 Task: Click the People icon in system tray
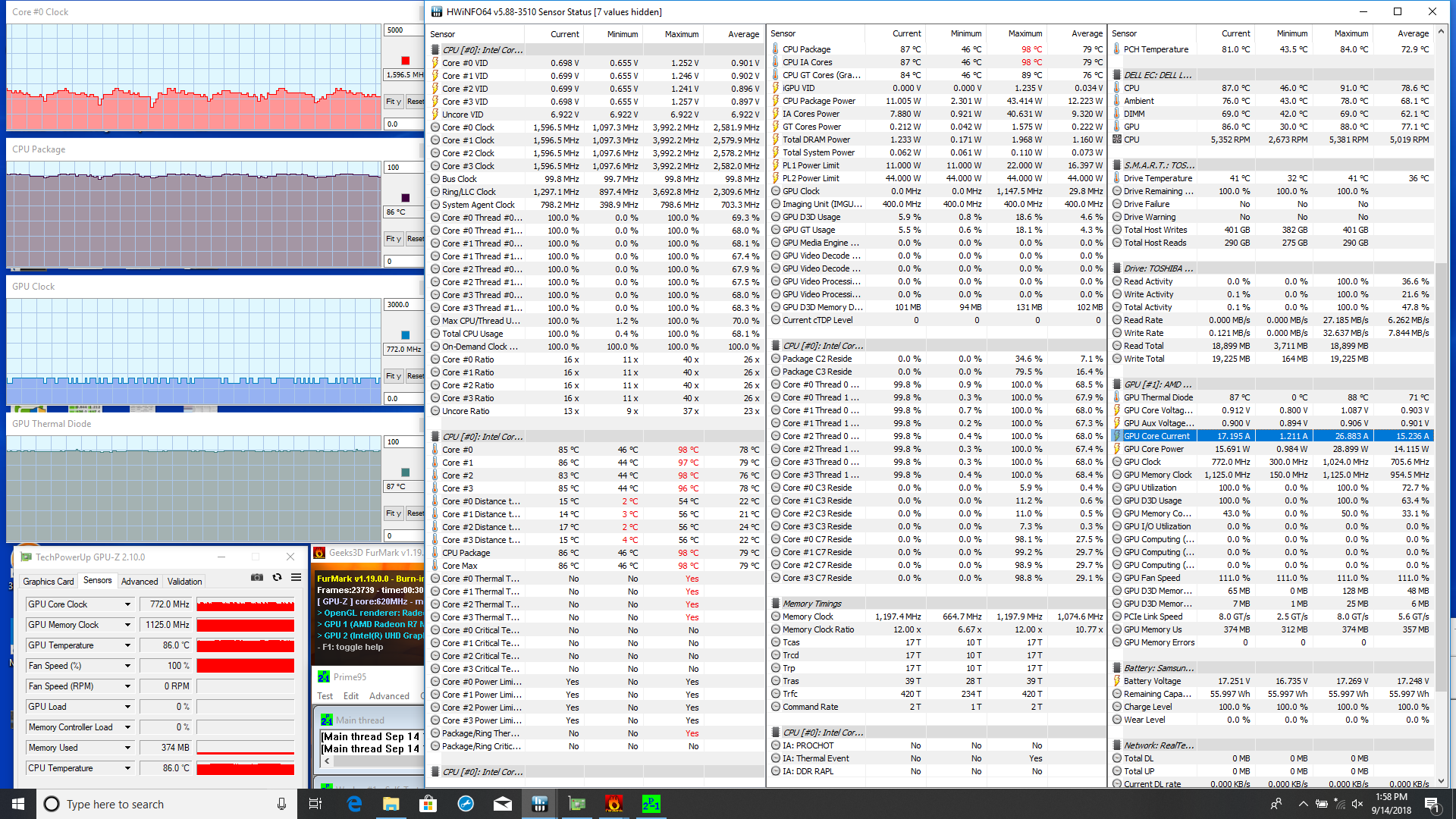coord(1276,804)
